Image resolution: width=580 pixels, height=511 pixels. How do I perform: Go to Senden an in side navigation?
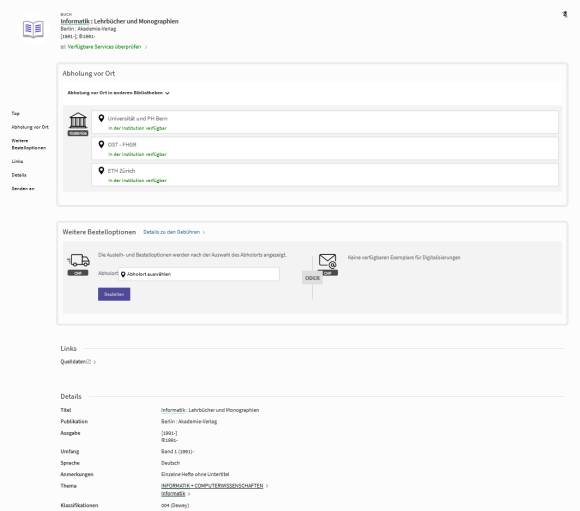(23, 189)
